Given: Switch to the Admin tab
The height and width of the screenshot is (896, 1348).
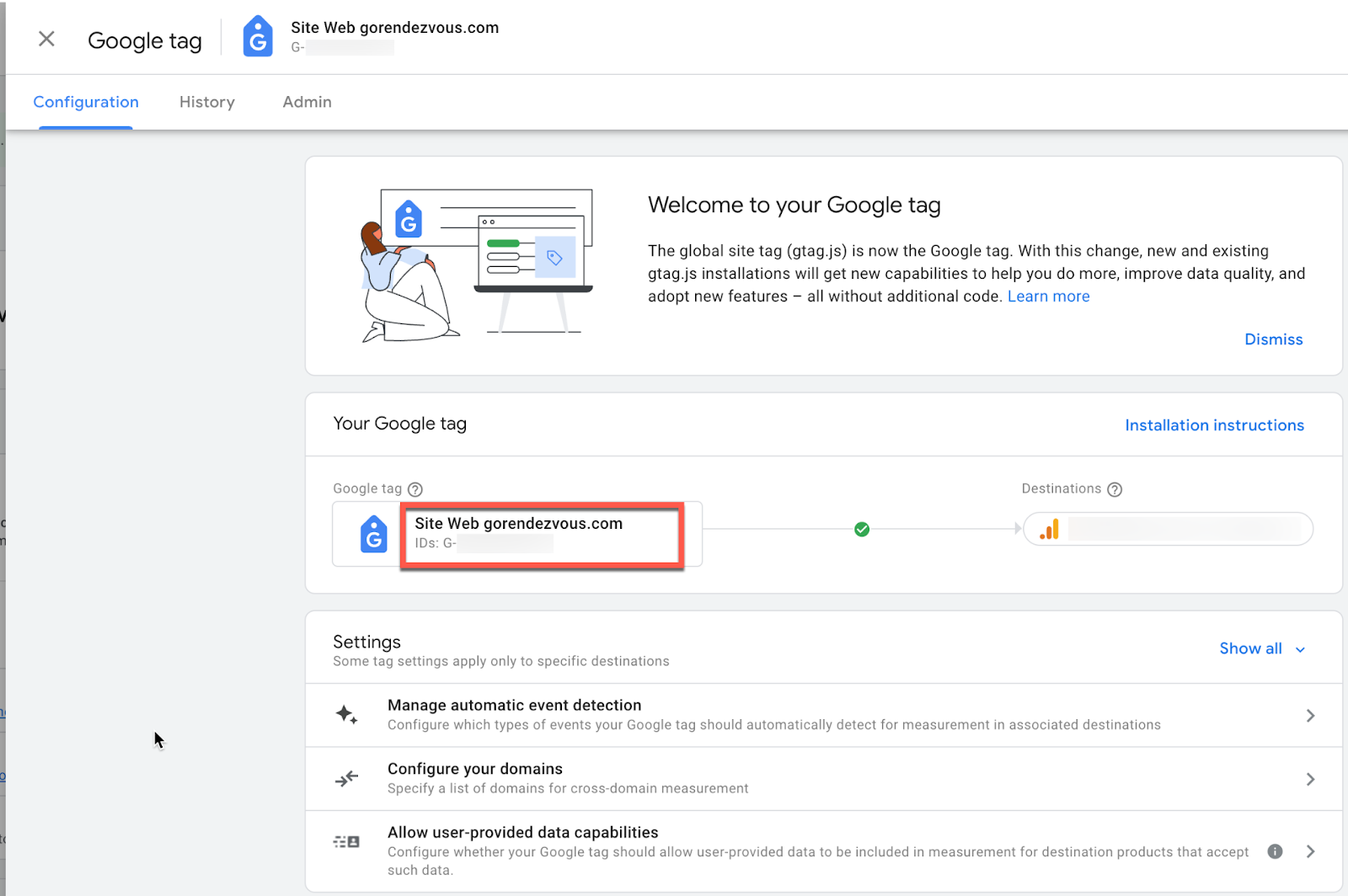Looking at the screenshot, I should 308,102.
